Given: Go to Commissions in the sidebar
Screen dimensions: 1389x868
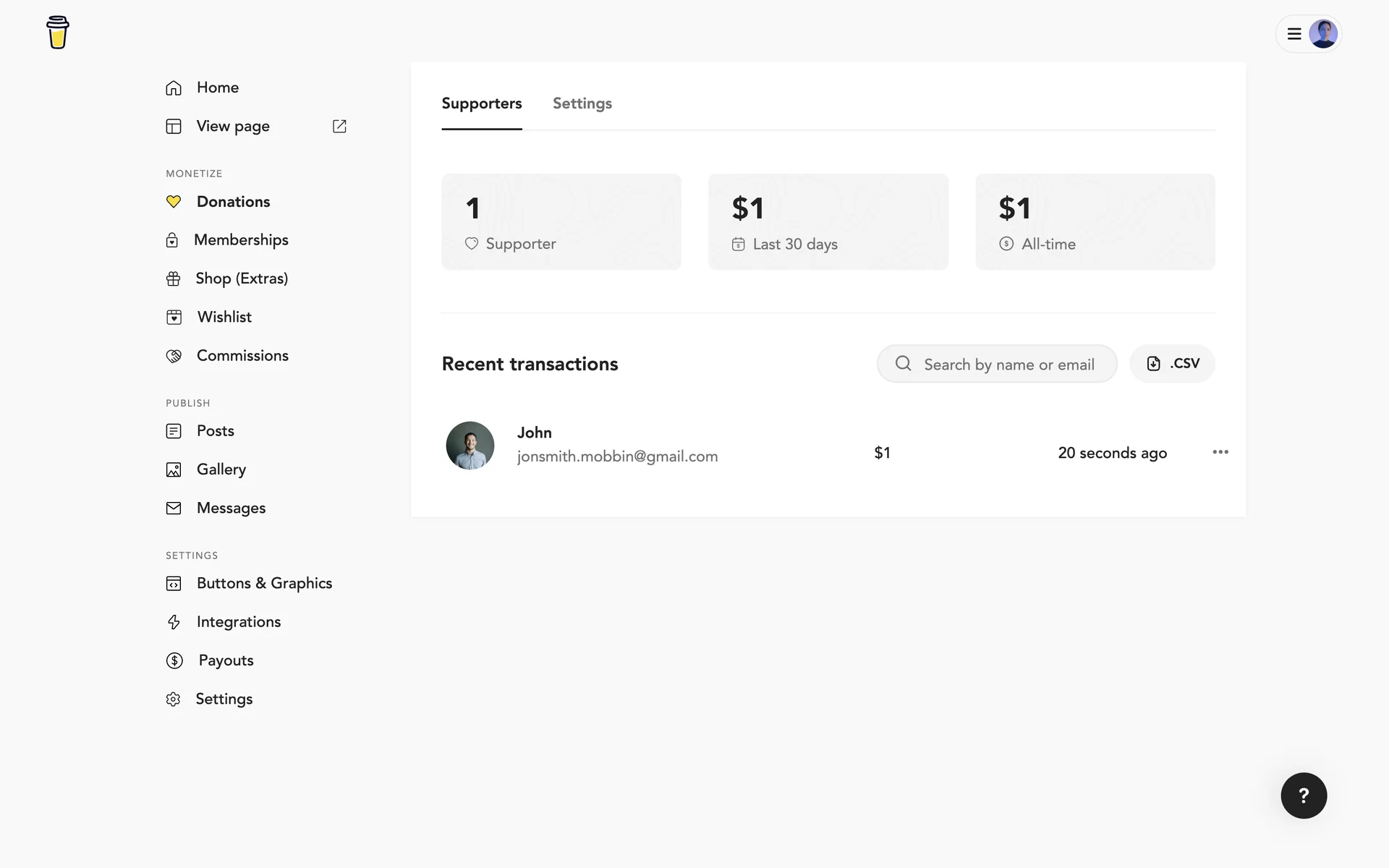Looking at the screenshot, I should pos(242,355).
